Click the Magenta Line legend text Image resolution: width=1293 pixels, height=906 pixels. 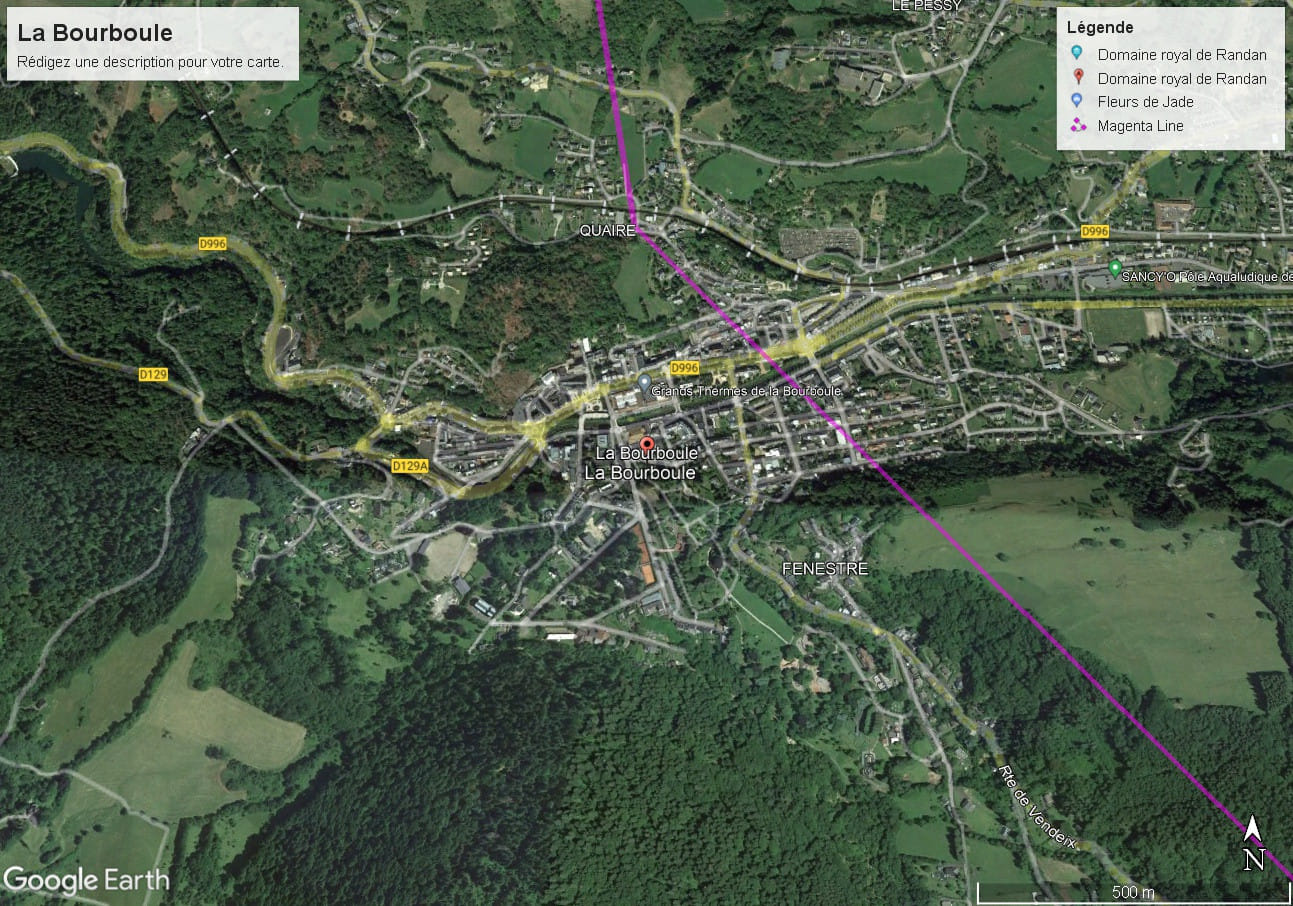[x=1140, y=126]
